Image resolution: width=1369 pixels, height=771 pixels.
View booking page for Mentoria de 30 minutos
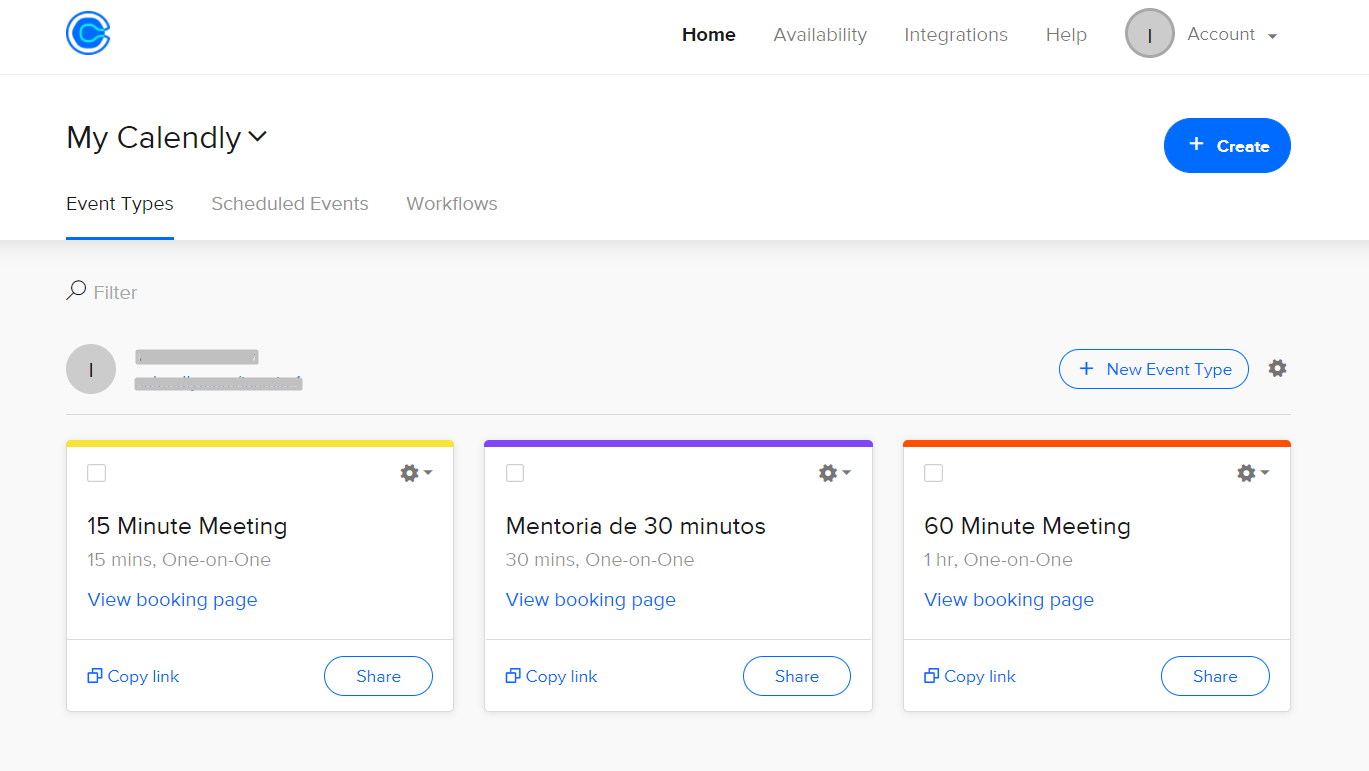pos(591,600)
